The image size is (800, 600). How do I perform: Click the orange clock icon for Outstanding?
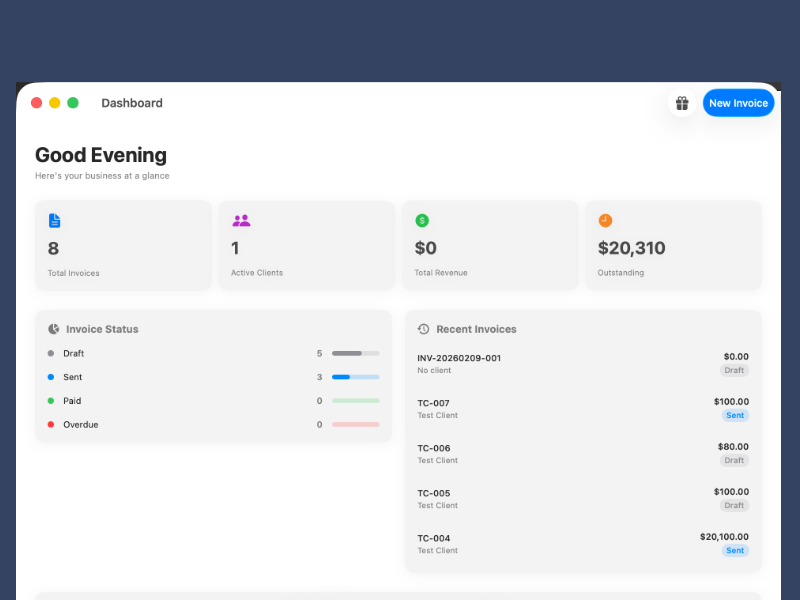point(605,220)
